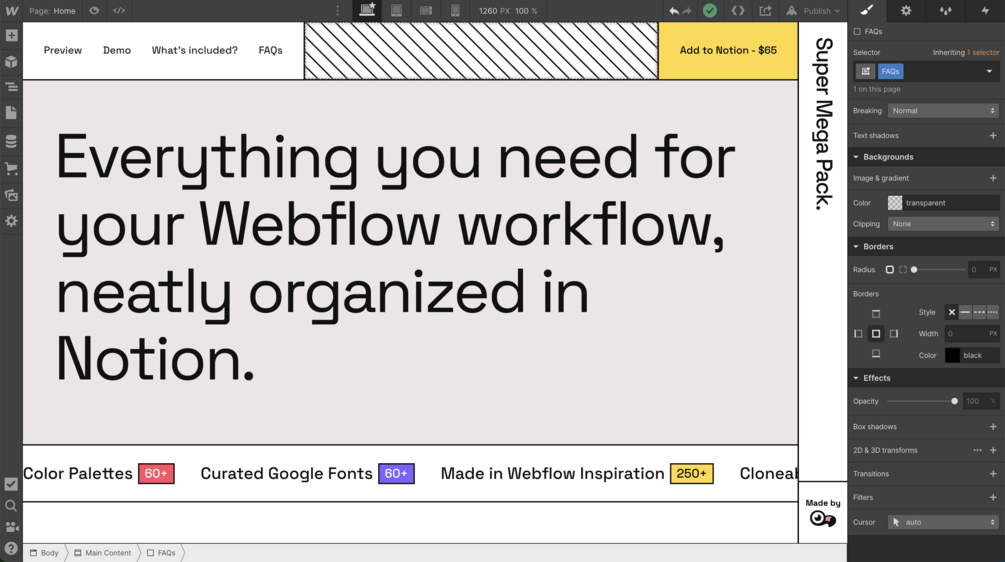Click the black border color swatch

click(x=952, y=355)
